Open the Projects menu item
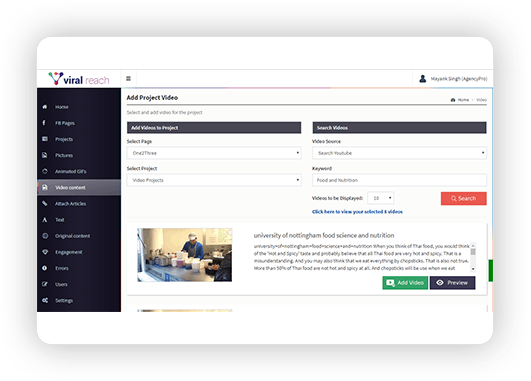 [x=79, y=139]
